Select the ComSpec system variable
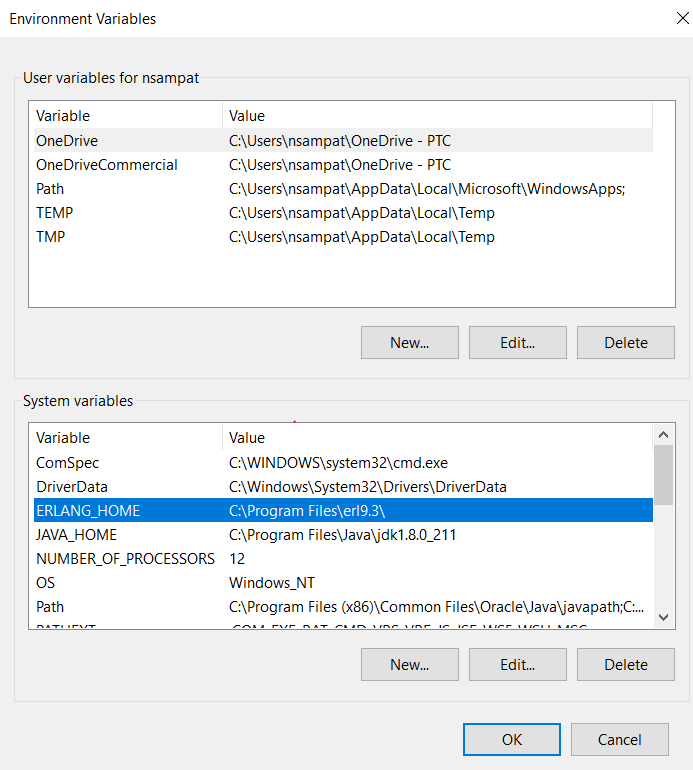The height and width of the screenshot is (770, 693). (67, 463)
